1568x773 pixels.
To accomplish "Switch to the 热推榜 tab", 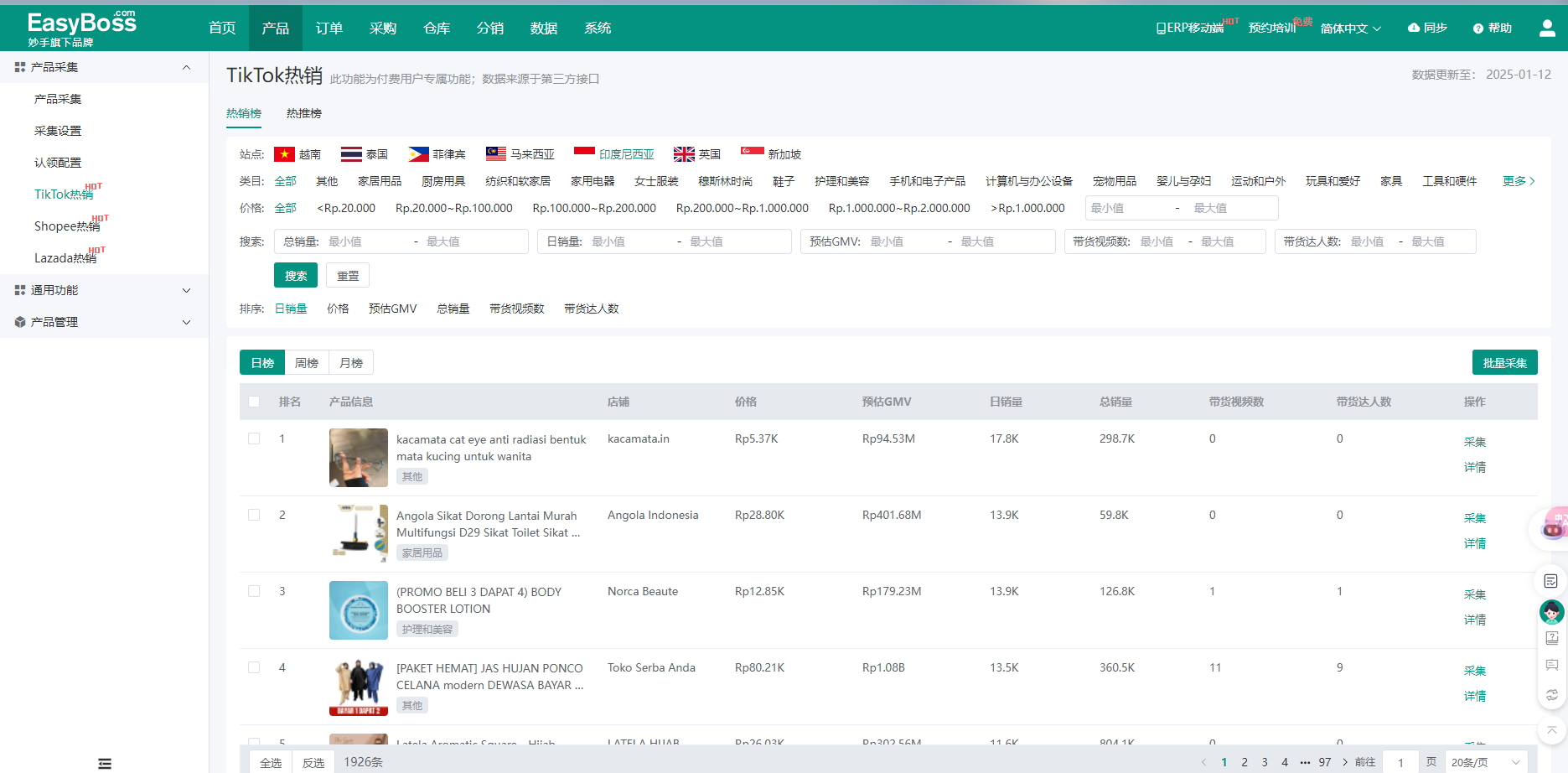I will [304, 113].
